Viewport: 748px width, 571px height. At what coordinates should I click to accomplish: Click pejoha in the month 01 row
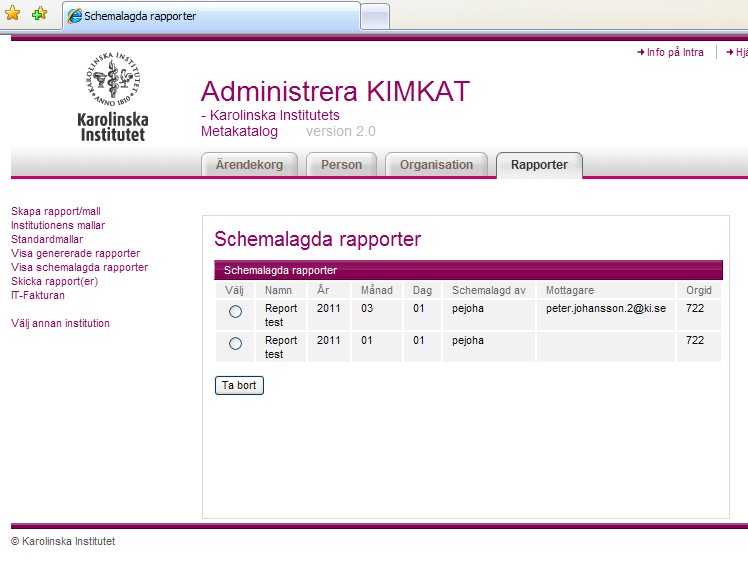(x=468, y=341)
